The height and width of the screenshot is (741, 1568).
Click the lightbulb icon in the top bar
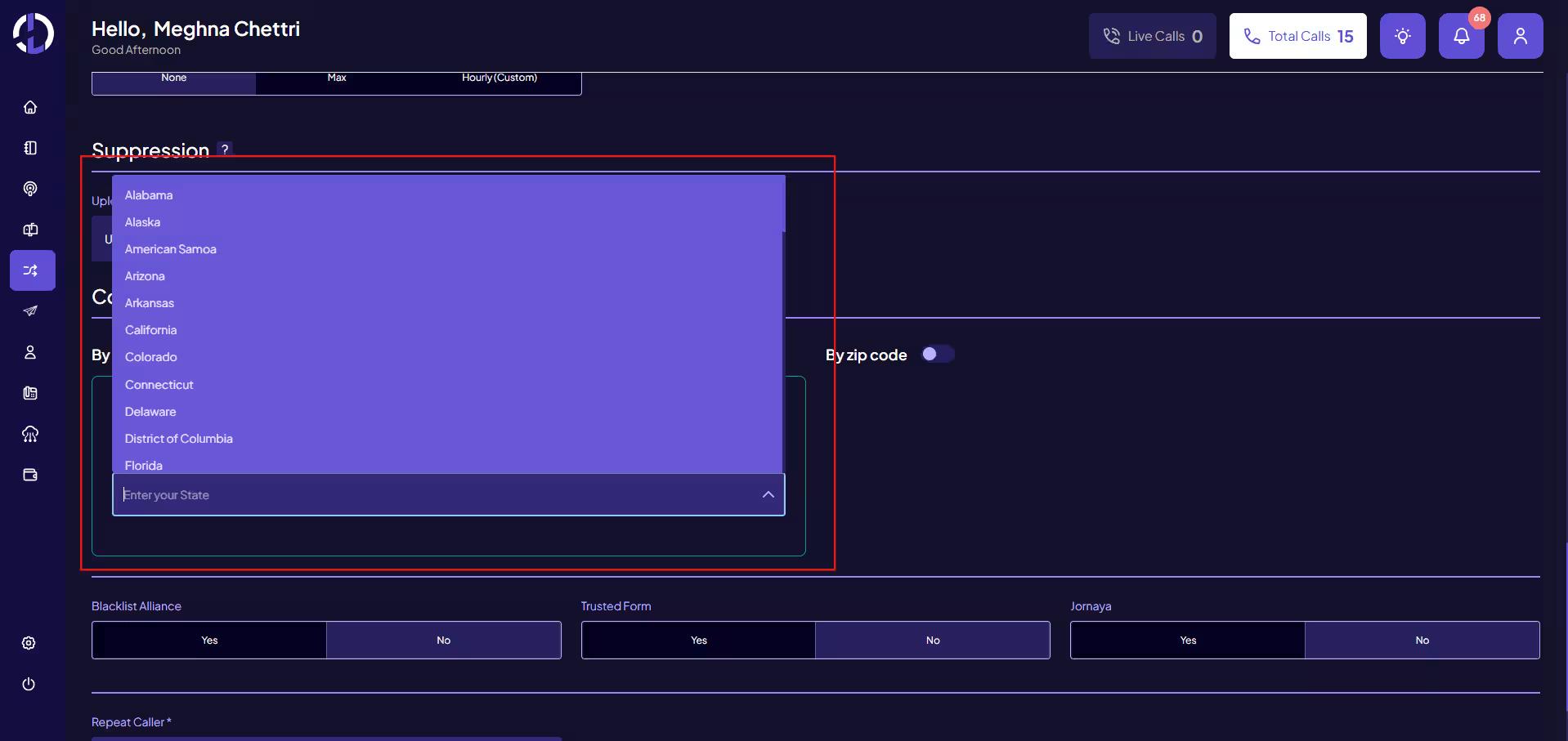click(x=1403, y=36)
